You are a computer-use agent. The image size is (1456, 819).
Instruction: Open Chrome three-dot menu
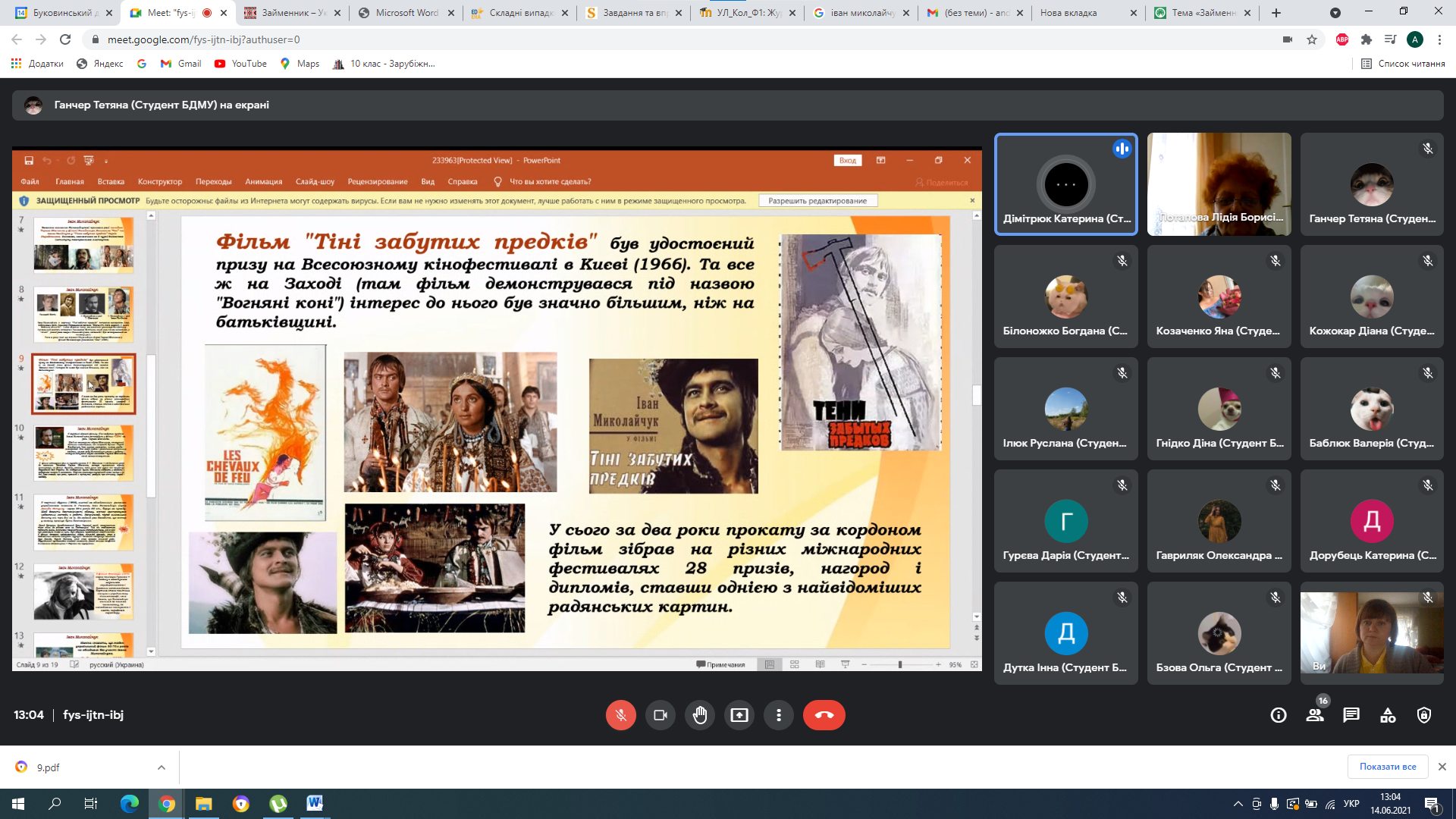1439,39
